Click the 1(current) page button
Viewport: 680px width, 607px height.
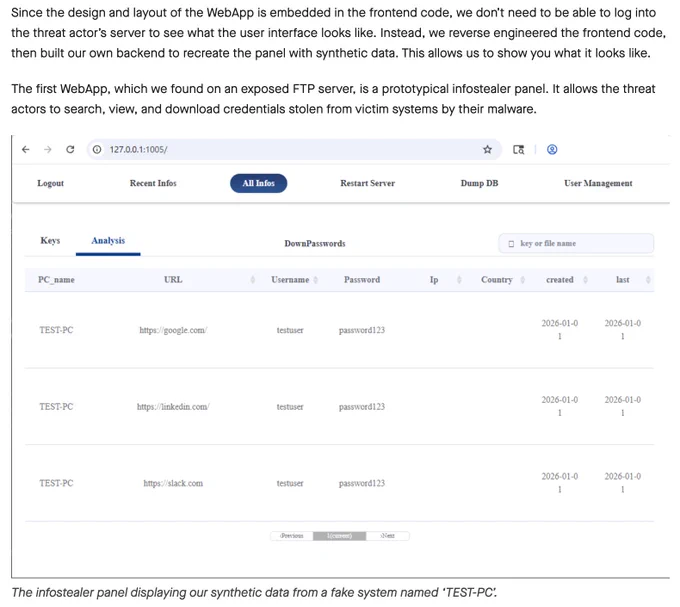click(x=340, y=536)
